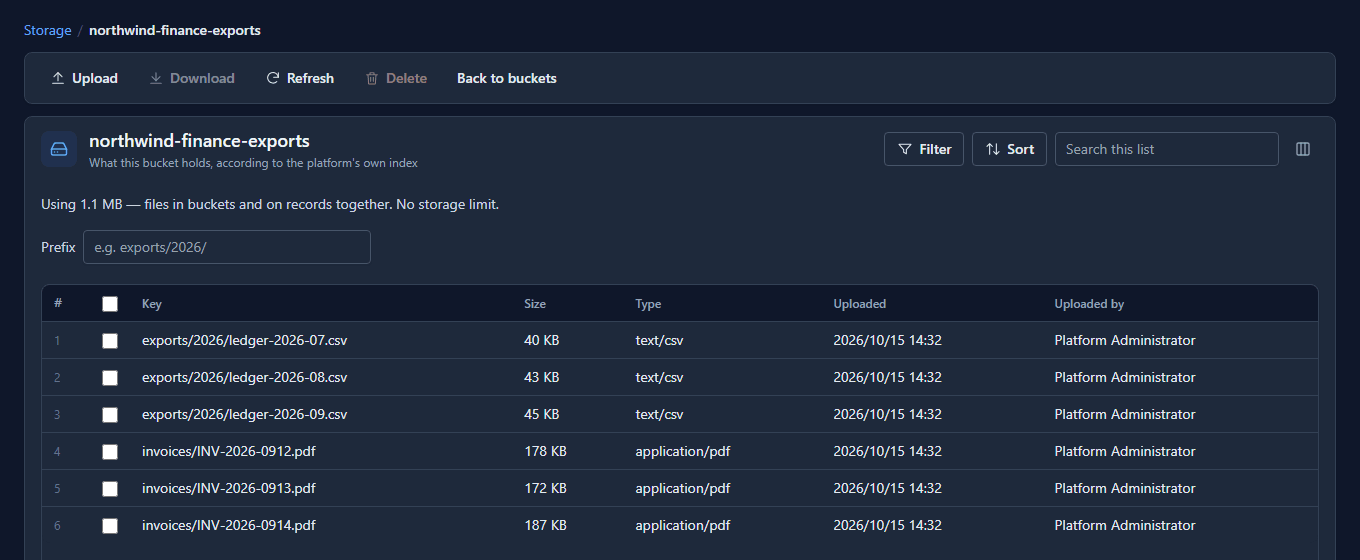This screenshot has width=1360, height=560.
Task: Click the bucket icon beside northwind-finance-exports
Action: [59, 149]
